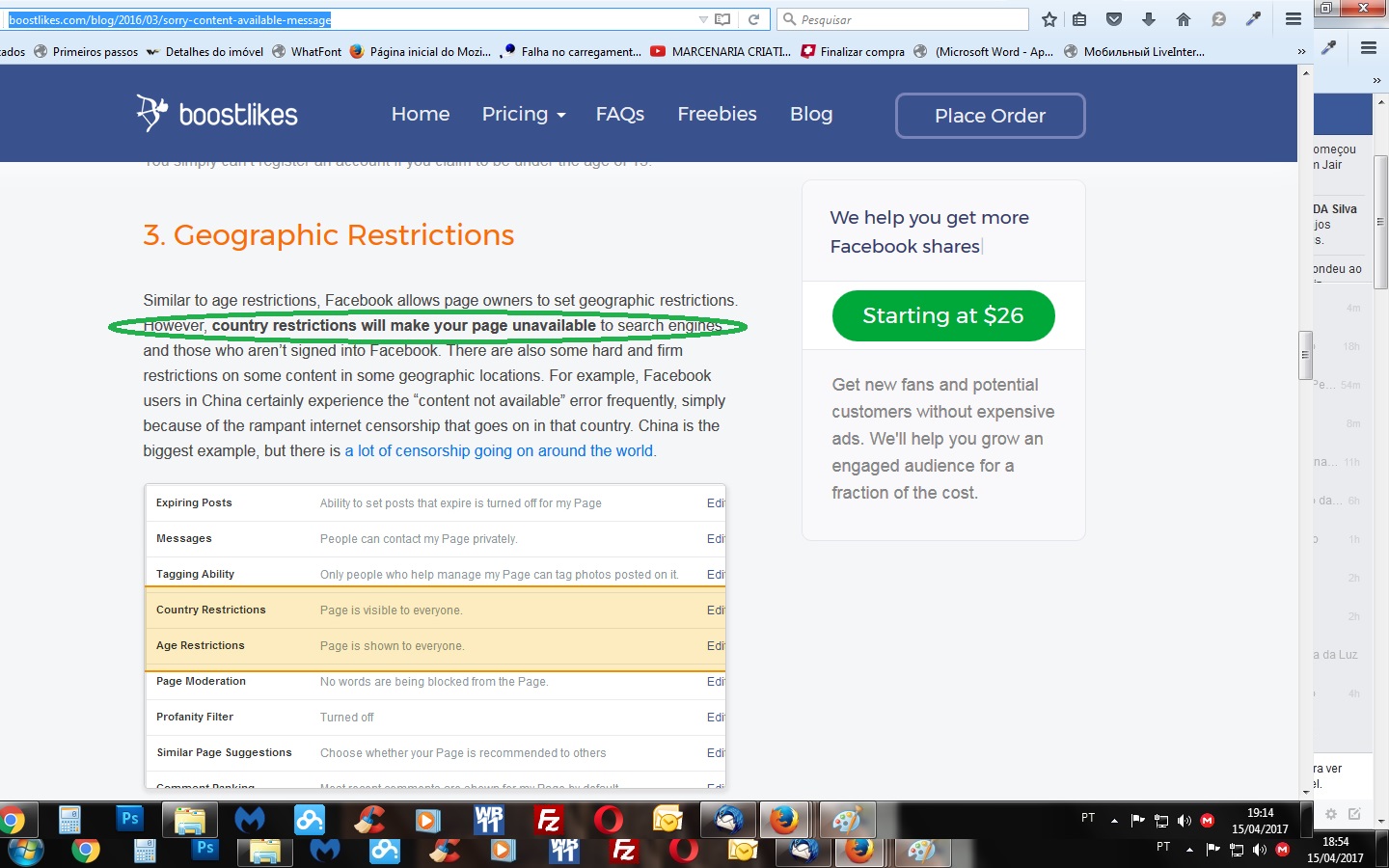Open the Firefox downloads arrow

1149,19
